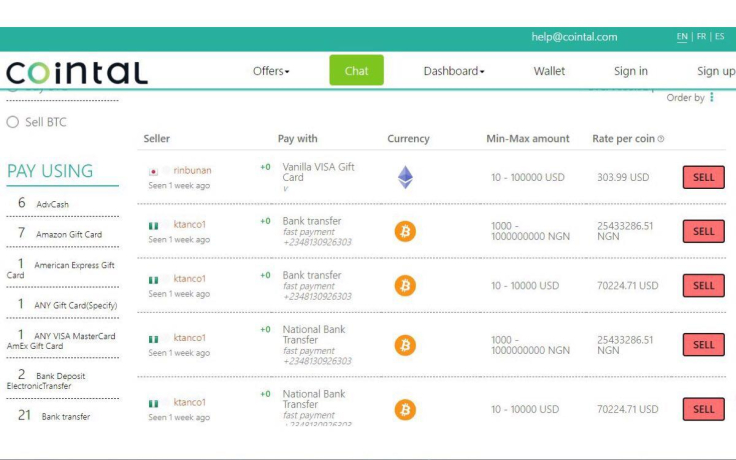Image resolution: width=736 pixels, height=460 pixels.
Task: Open ktanco1 profile in 25433286.51 NGN Bank transfer row
Action: pyautogui.click(x=190, y=224)
